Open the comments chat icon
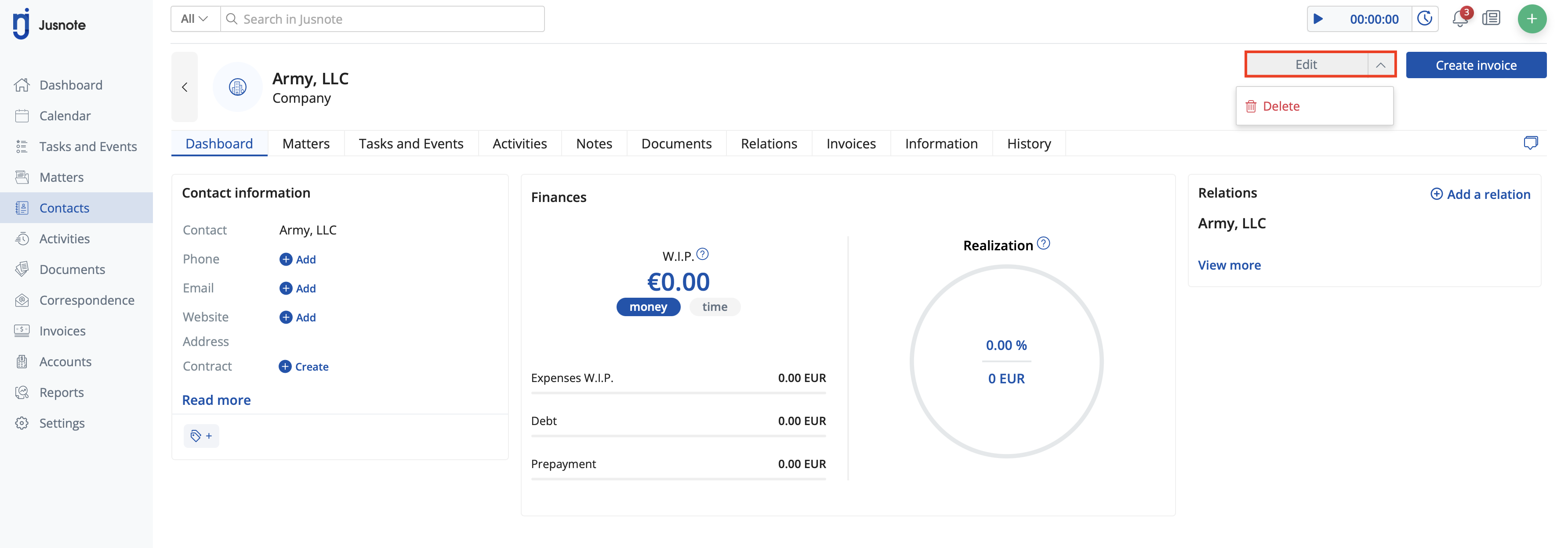Screen dimensions: 1568x548 [x=1530, y=143]
